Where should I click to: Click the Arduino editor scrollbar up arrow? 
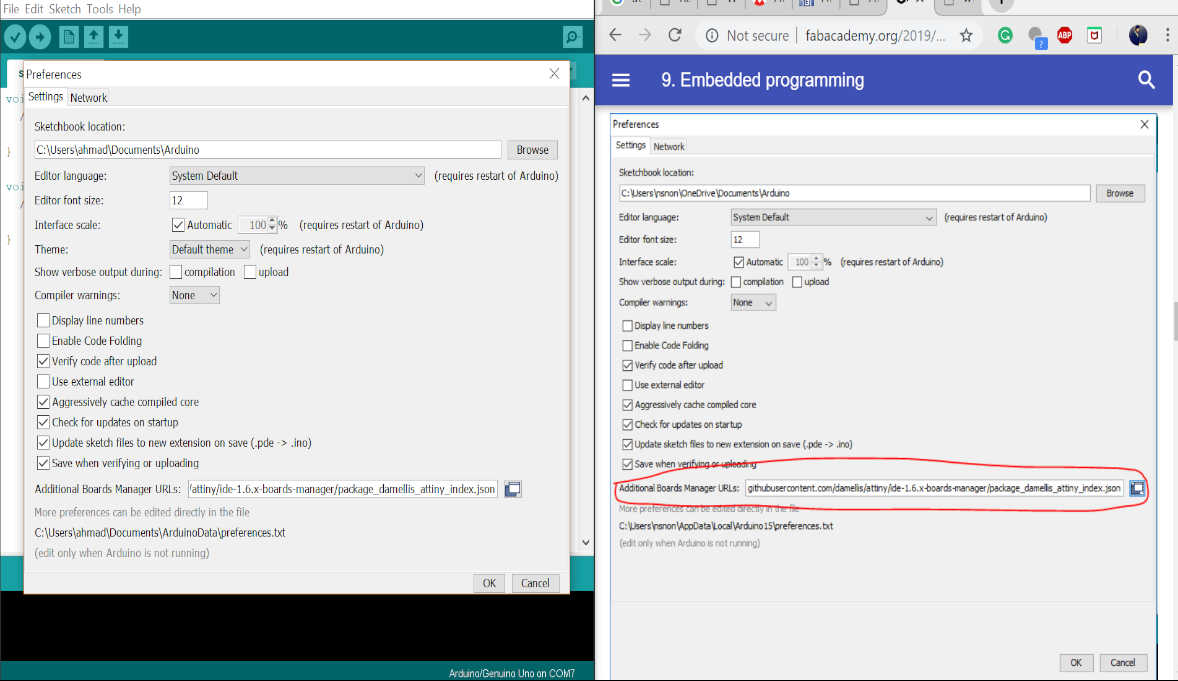point(586,98)
